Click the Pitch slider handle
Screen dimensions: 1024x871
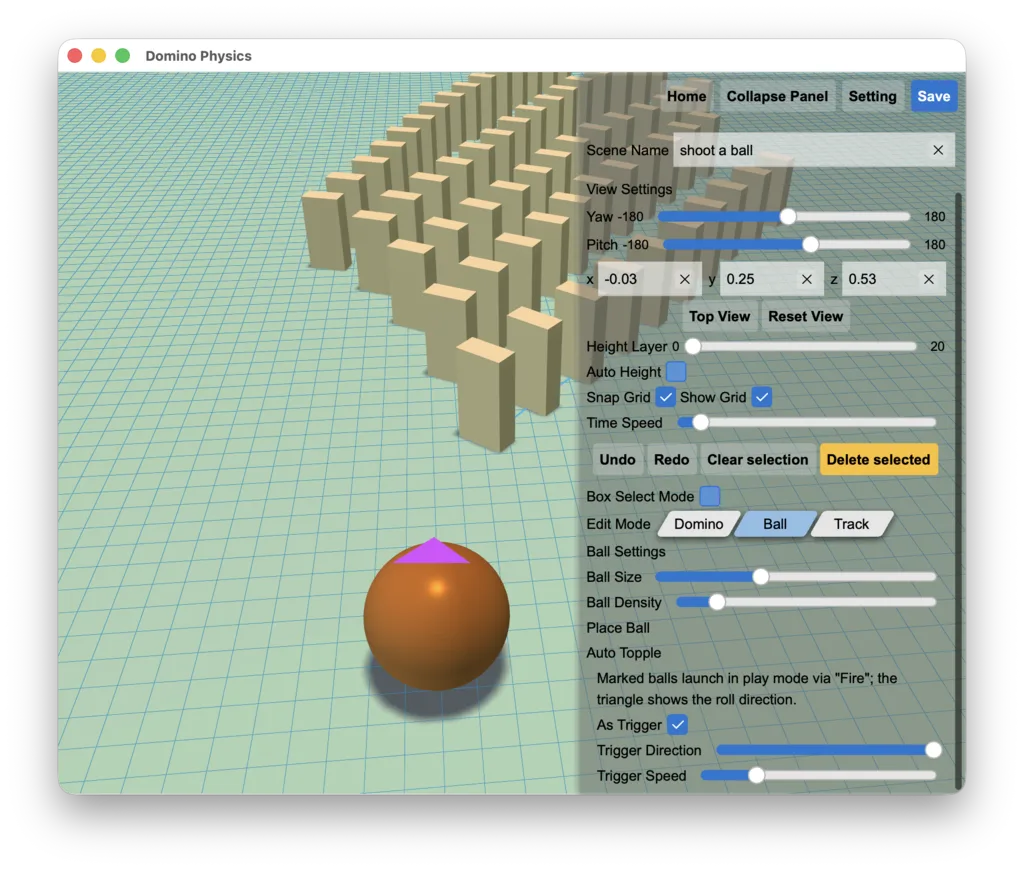click(810, 244)
